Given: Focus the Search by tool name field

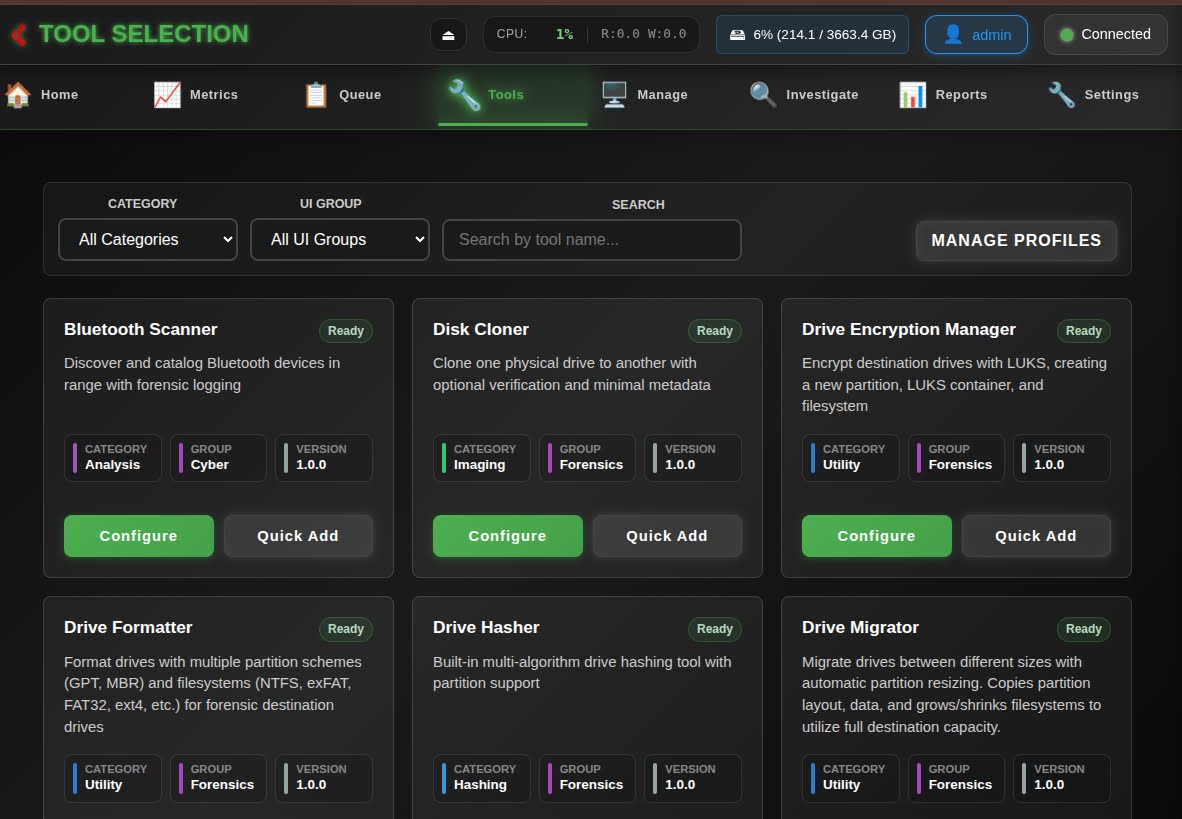Looking at the screenshot, I should 592,240.
